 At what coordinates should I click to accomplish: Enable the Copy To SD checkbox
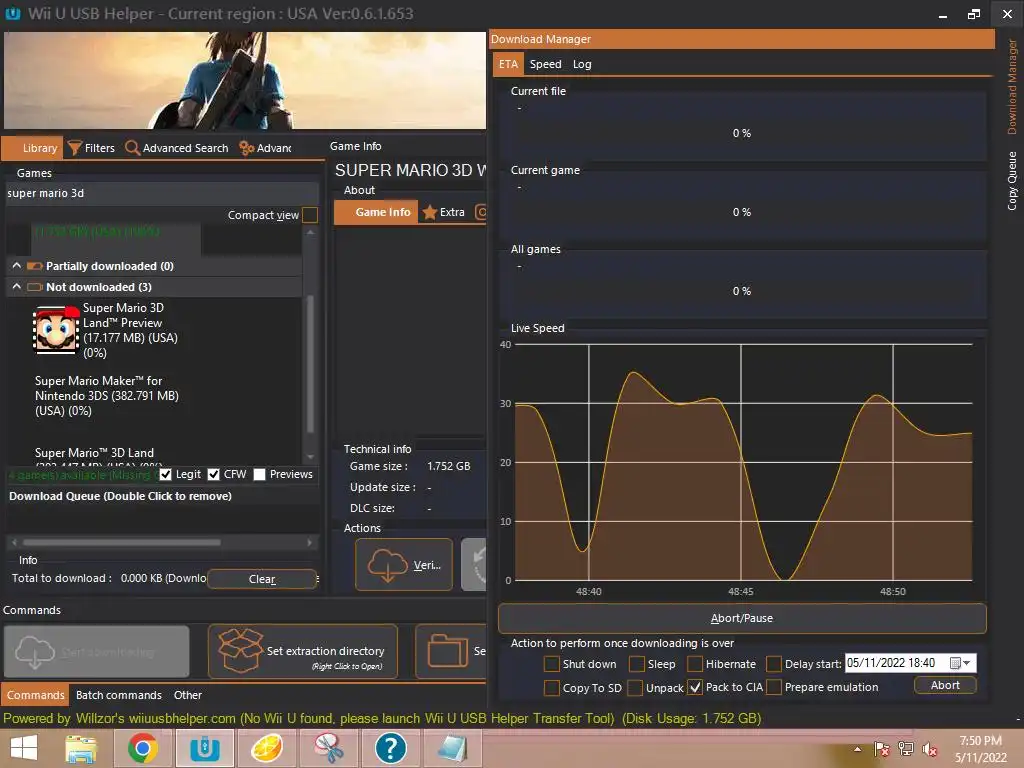[552, 688]
